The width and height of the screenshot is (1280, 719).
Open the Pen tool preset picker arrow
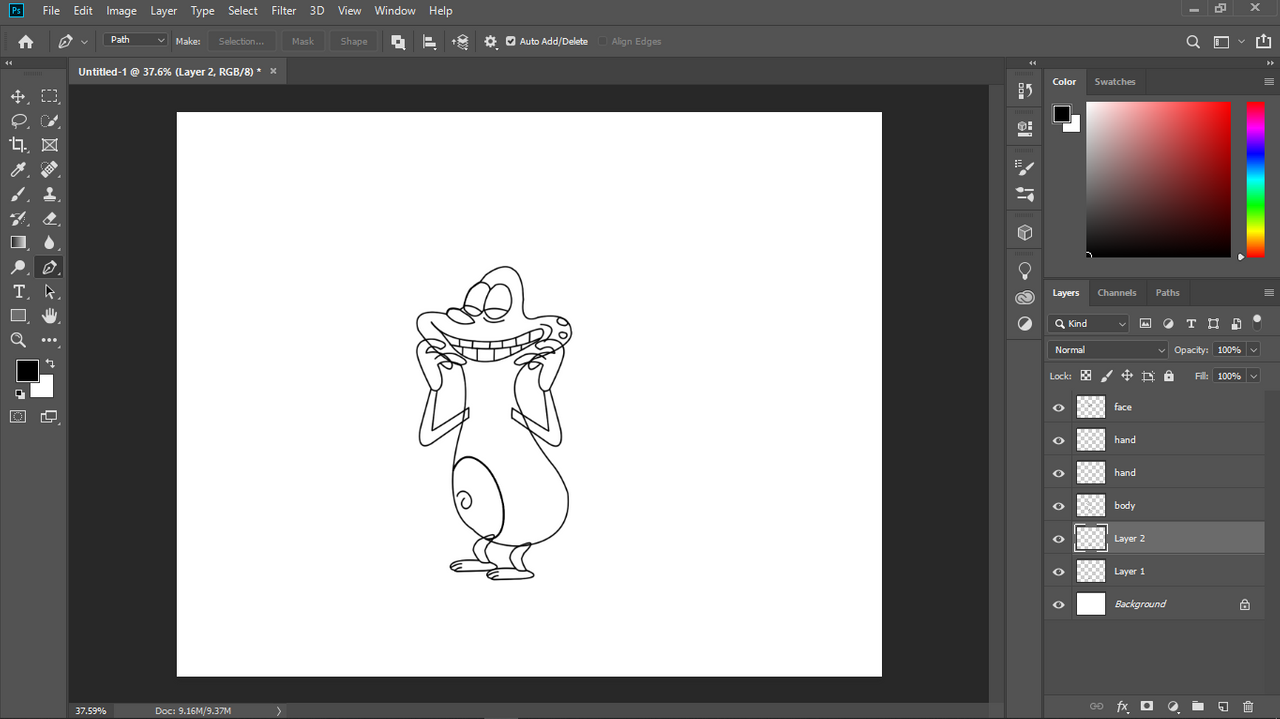point(84,42)
